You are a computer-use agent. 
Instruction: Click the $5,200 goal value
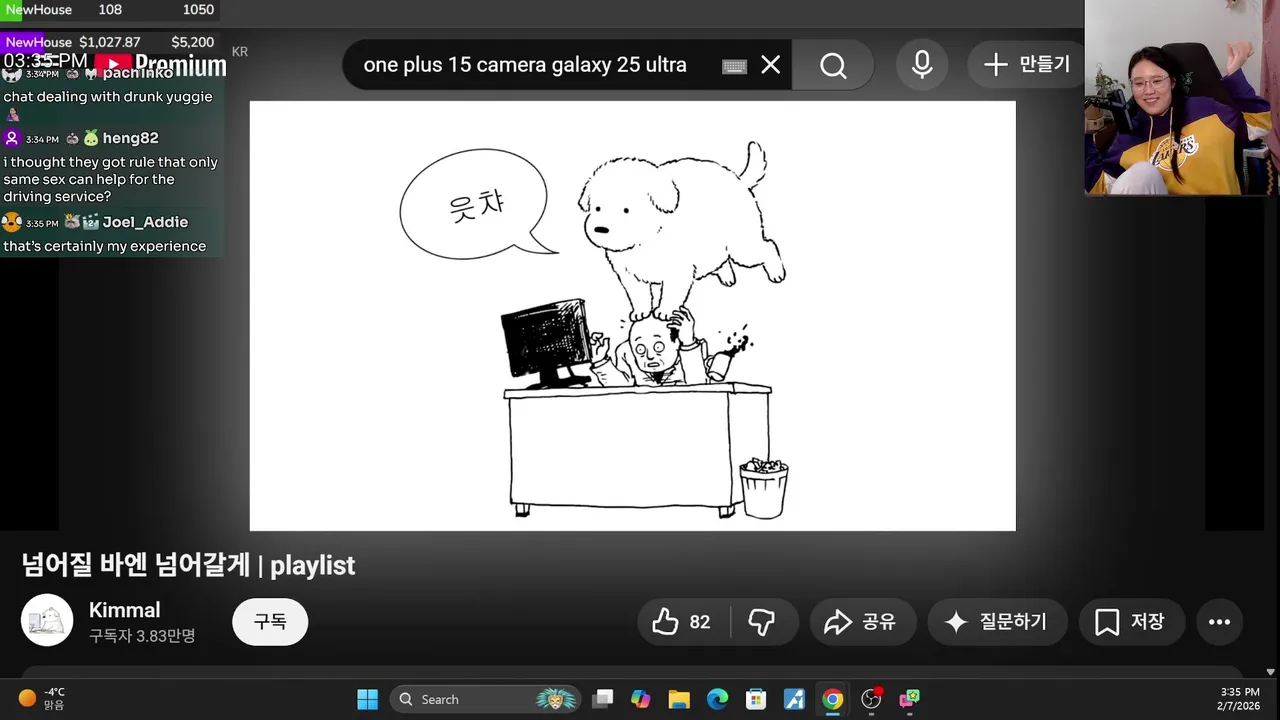pyautogui.click(x=192, y=42)
